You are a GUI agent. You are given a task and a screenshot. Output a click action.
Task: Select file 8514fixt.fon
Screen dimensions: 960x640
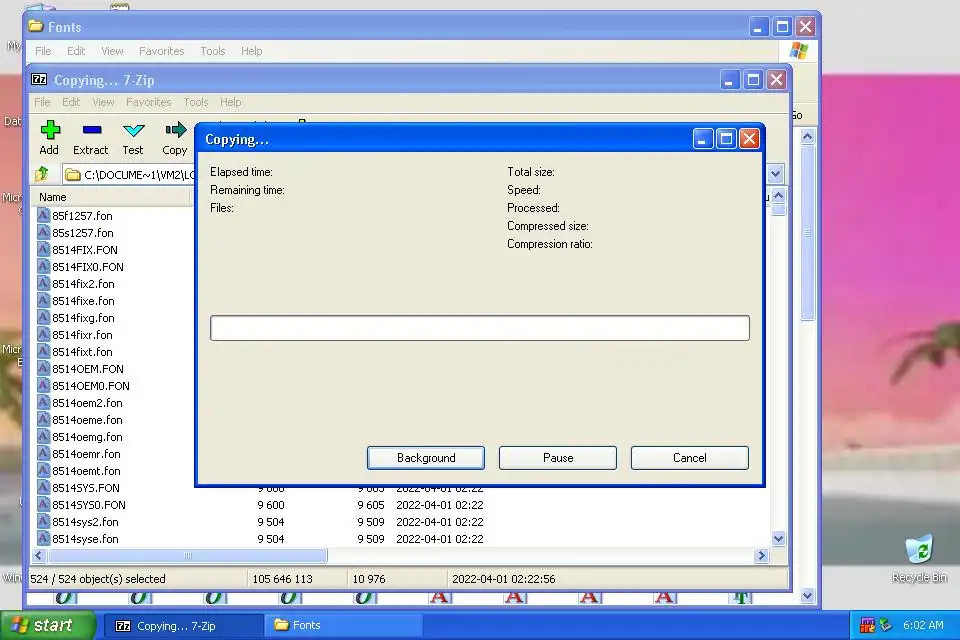pyautogui.click(x=82, y=352)
